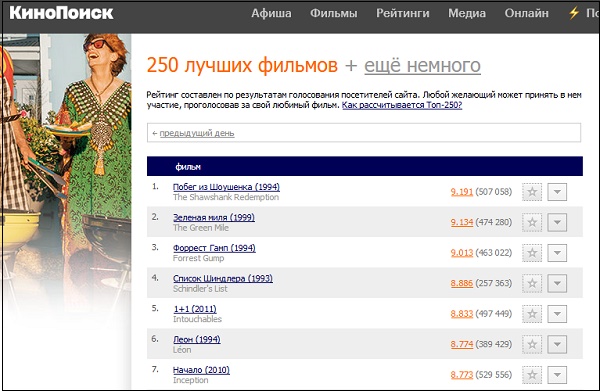The width and height of the screenshot is (600, 391).
Task: Open the Форрест Гамп (1994) film page
Action: click(x=214, y=248)
